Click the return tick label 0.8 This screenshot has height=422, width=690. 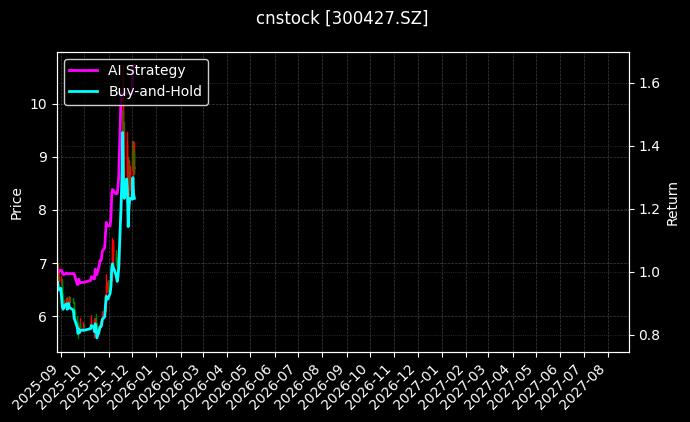click(648, 335)
